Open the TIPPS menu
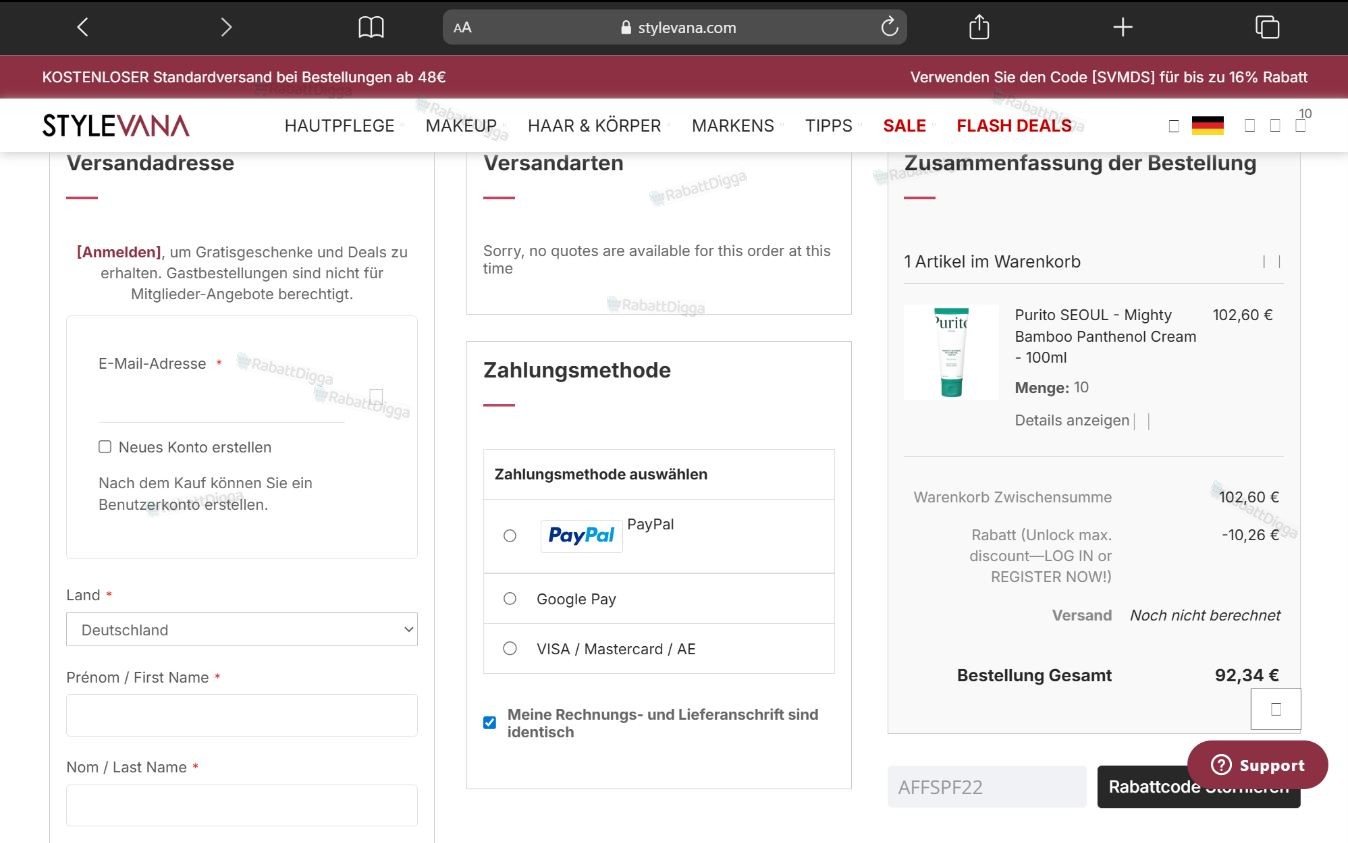This screenshot has width=1348, height=843. pos(829,126)
